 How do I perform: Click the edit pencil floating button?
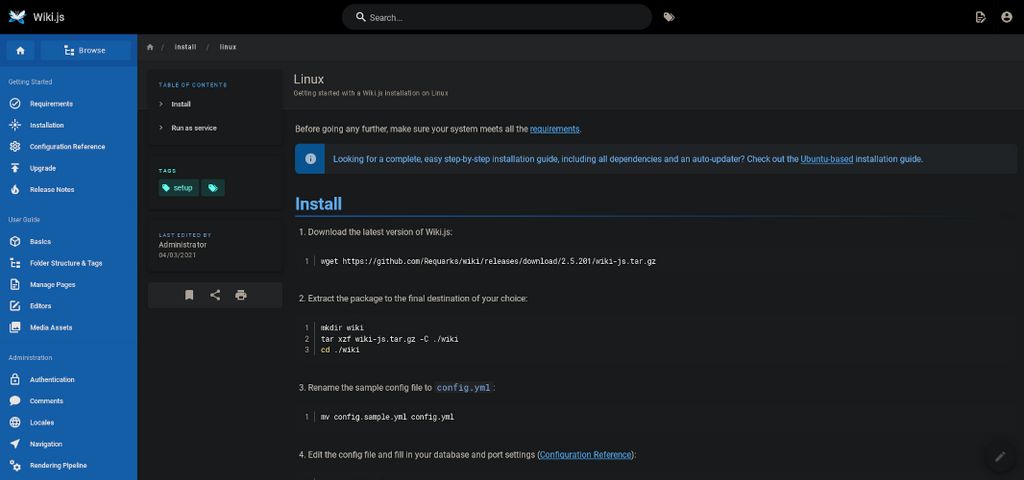(x=1000, y=456)
